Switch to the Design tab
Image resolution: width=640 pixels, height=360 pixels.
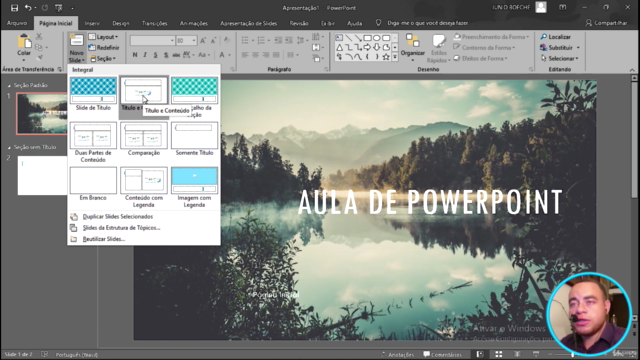pos(121,23)
